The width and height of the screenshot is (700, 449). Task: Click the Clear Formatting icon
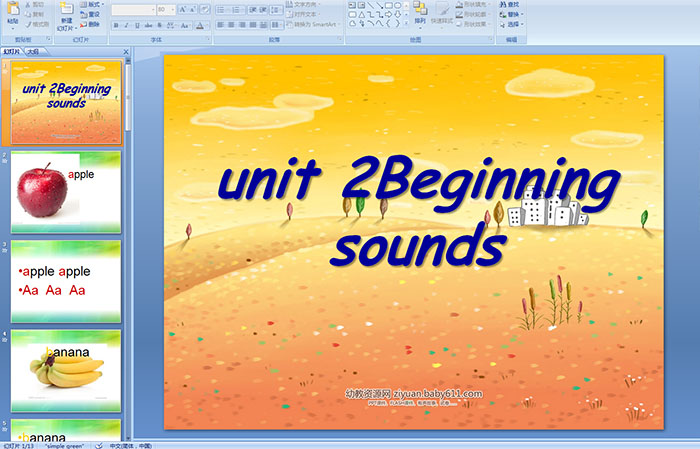(x=205, y=10)
